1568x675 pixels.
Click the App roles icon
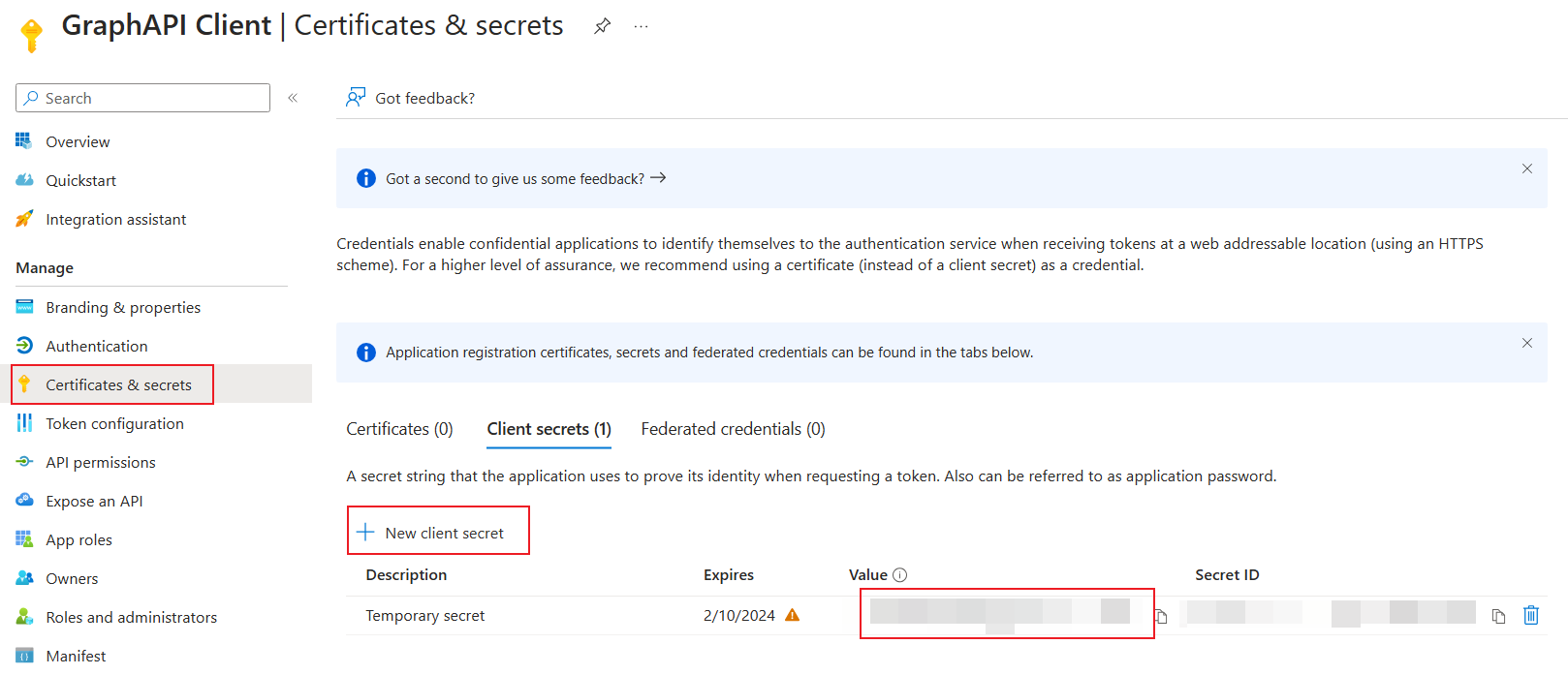point(24,539)
